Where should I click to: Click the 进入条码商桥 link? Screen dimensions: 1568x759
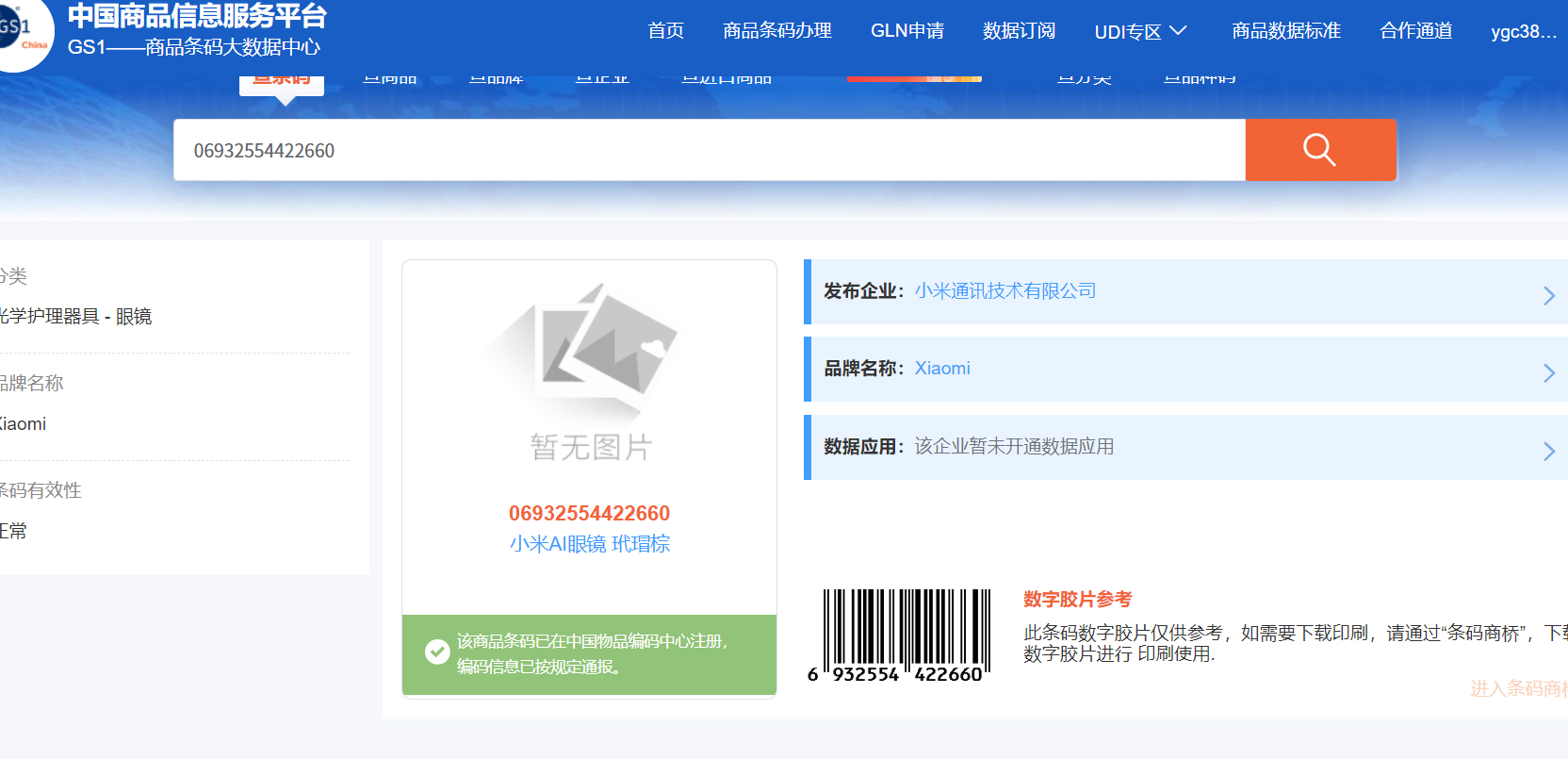tap(1519, 688)
